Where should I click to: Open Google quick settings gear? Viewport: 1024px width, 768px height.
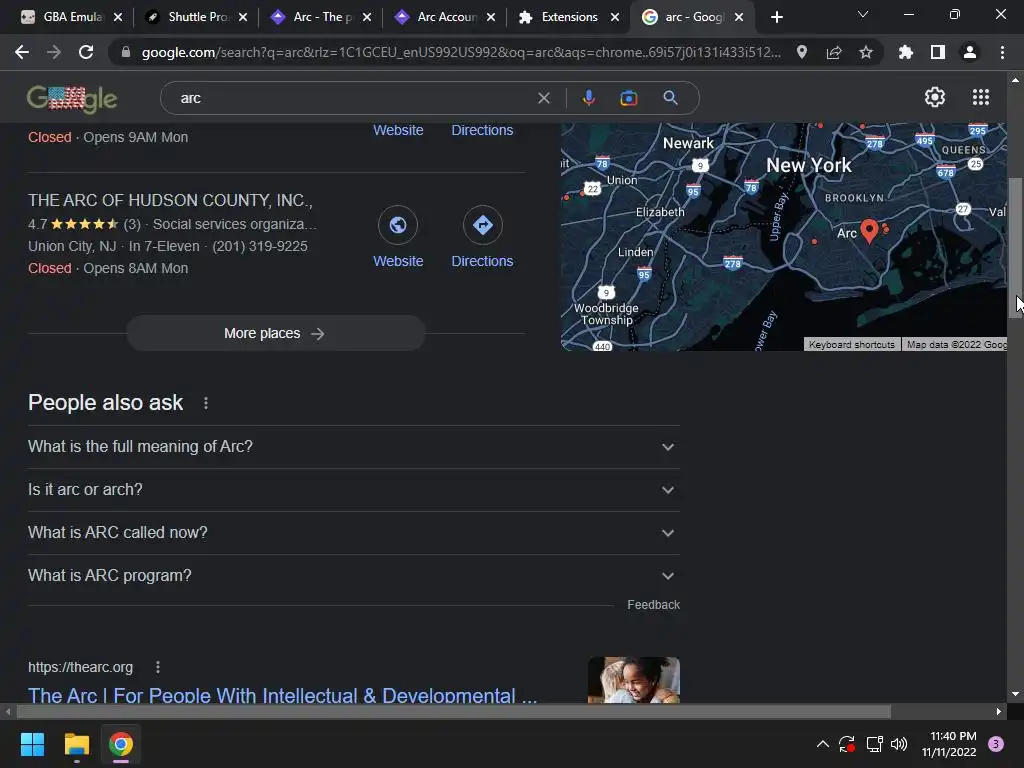tap(935, 97)
